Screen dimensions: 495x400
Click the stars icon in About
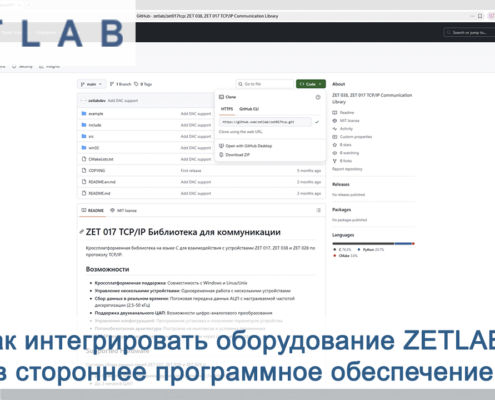(335, 145)
